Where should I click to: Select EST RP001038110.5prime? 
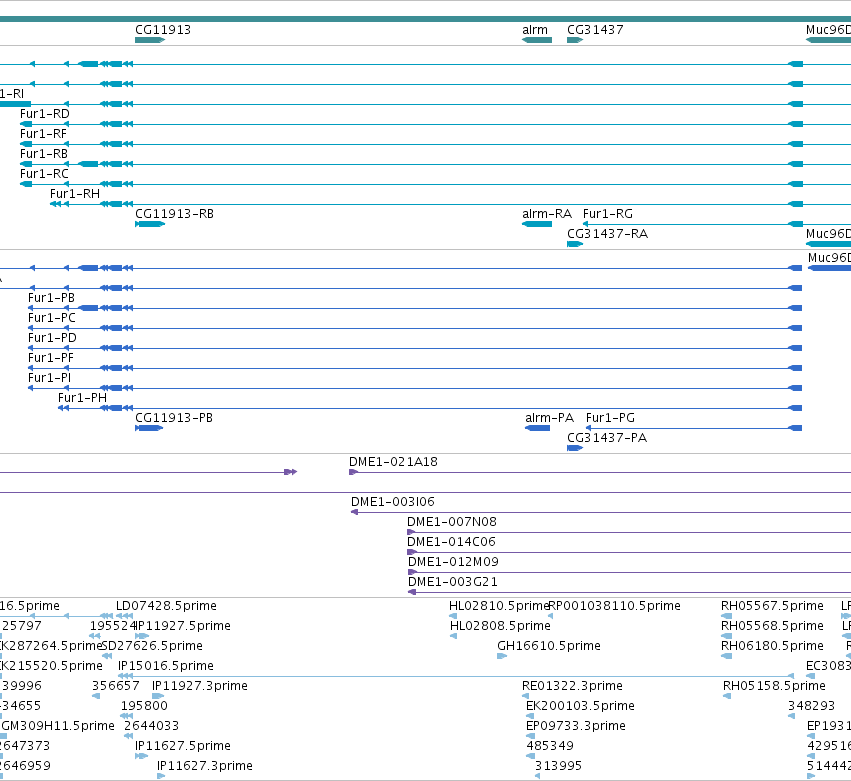[x=614, y=606]
